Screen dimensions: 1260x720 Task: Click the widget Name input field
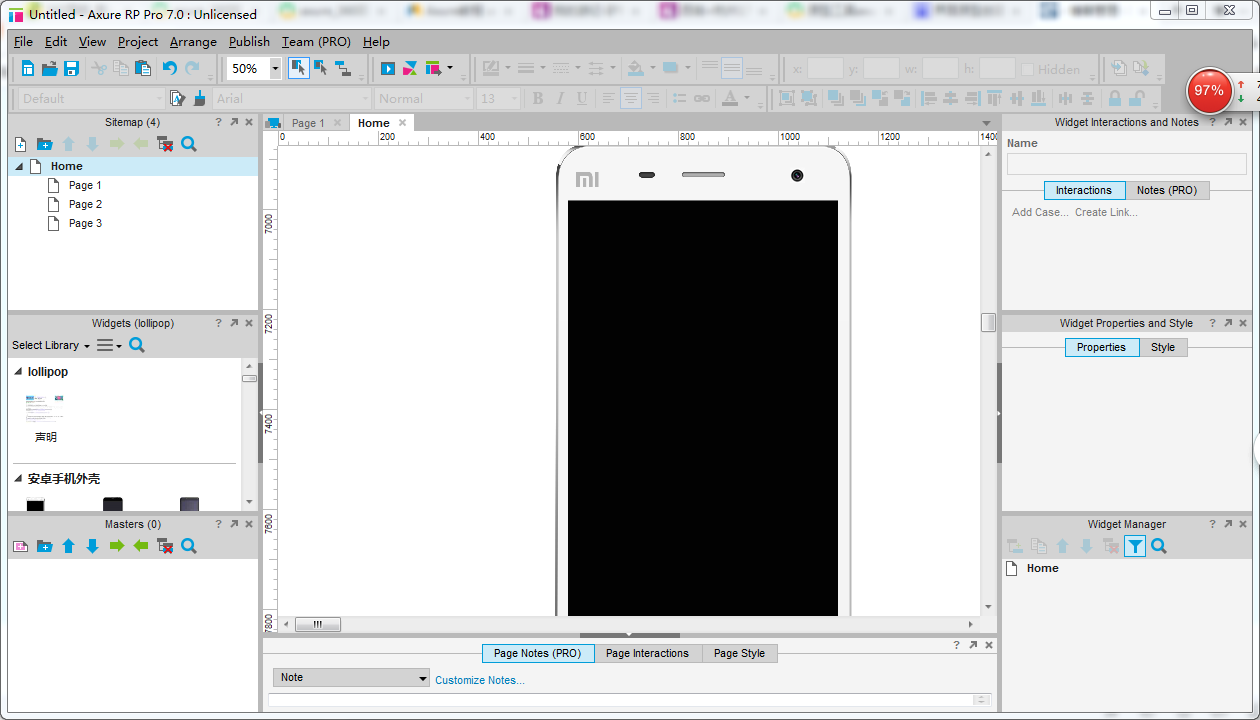(1127, 164)
